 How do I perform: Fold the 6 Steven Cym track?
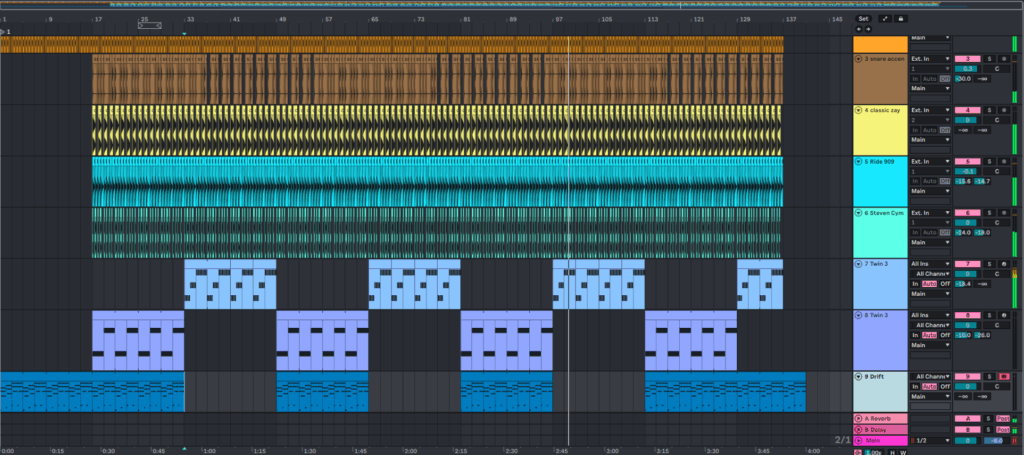(859, 213)
